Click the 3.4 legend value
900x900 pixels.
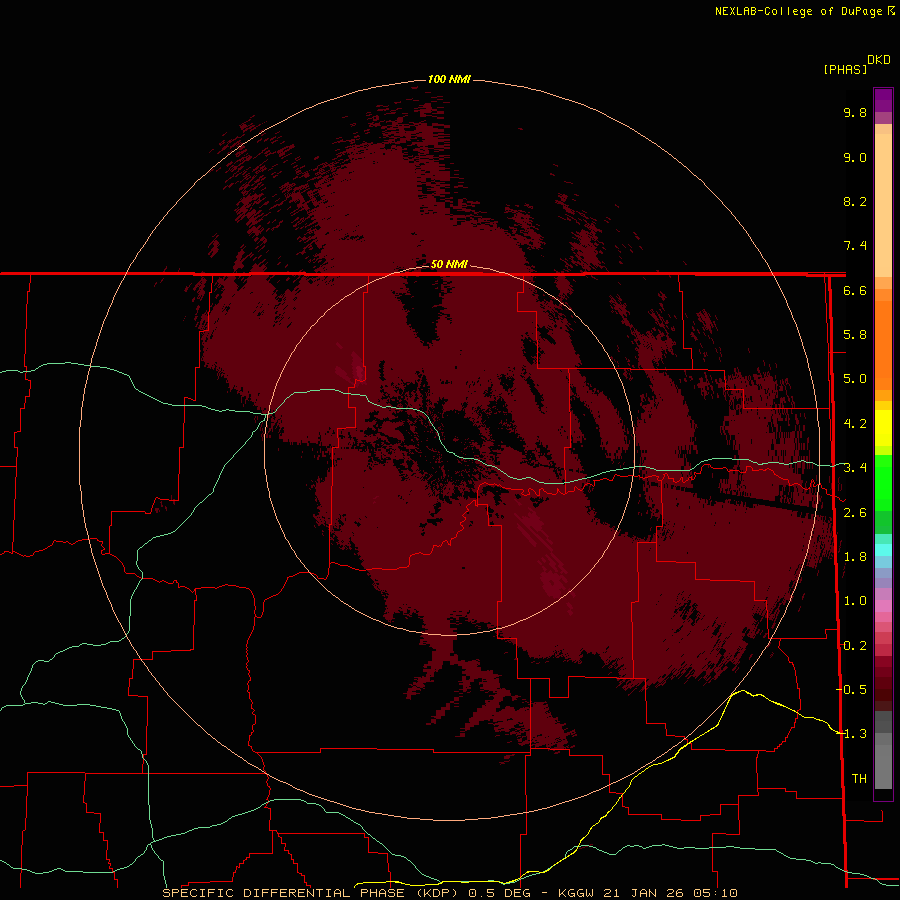pos(855,468)
